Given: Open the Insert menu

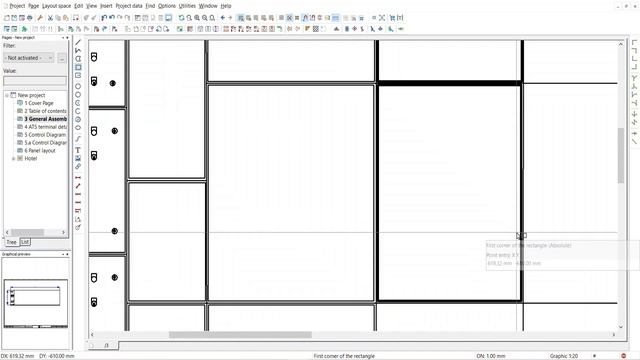Looking at the screenshot, I should [106, 6].
